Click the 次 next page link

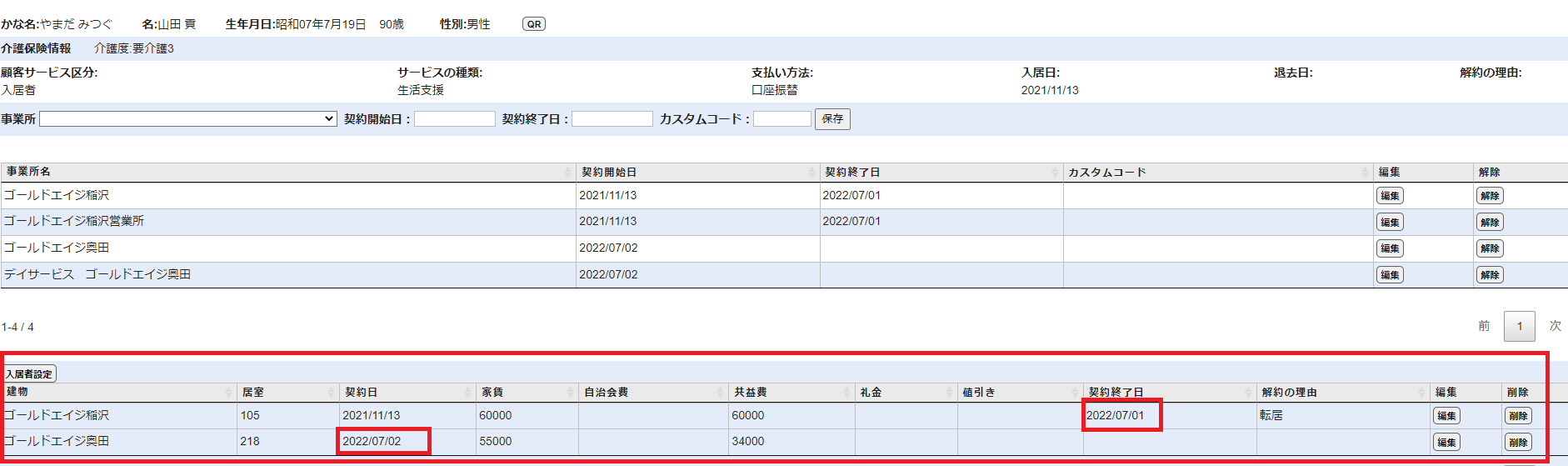[x=1555, y=326]
